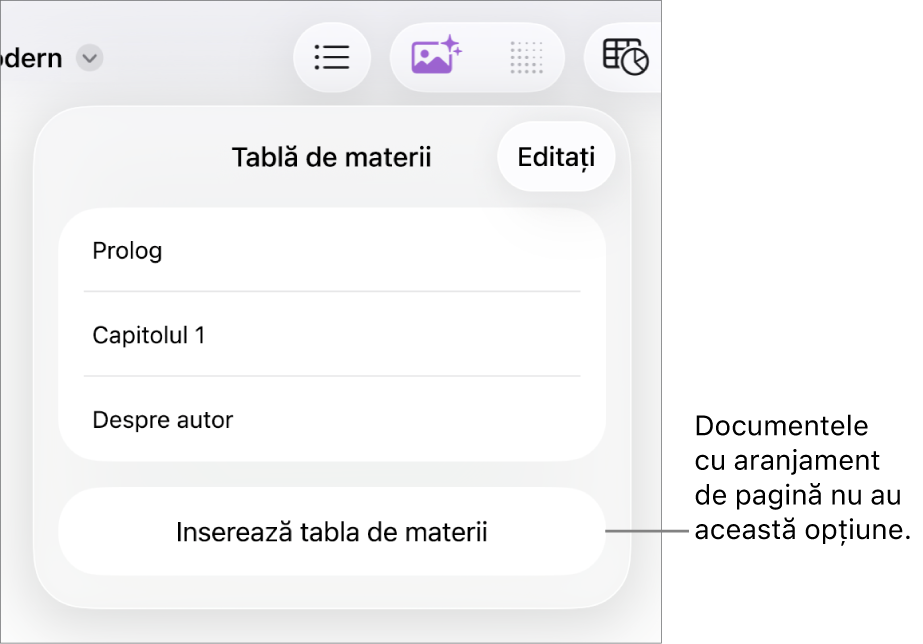Click Inserează tabla de materii
The height and width of the screenshot is (644, 923).
(332, 532)
